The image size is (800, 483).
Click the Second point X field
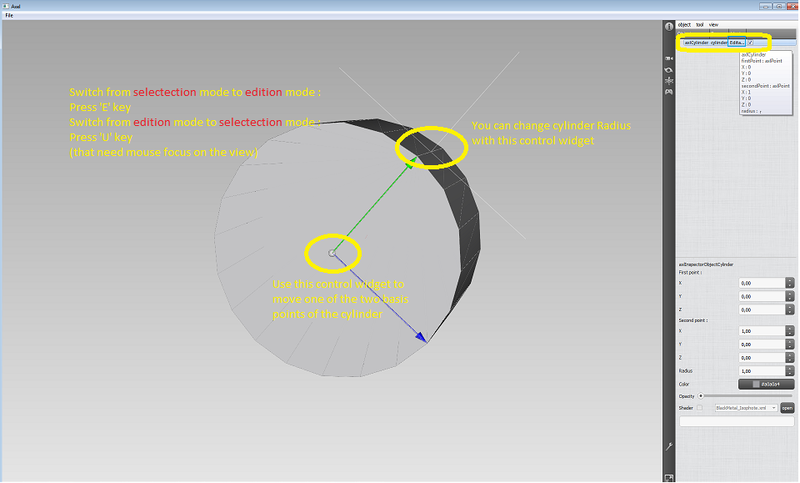(x=762, y=331)
